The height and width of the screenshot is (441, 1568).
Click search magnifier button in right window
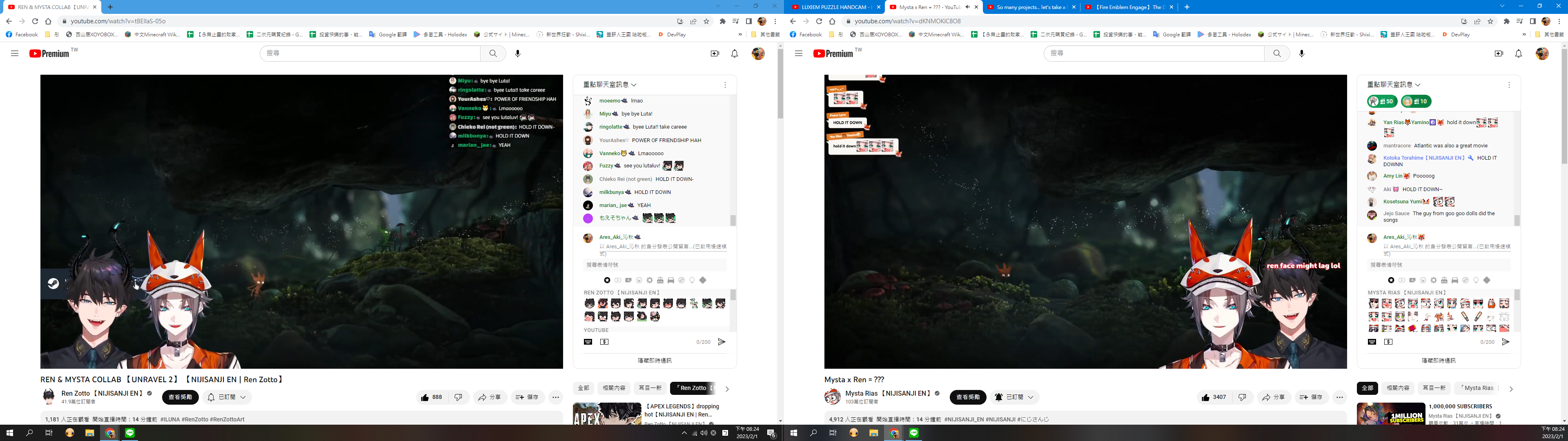pyautogui.click(x=1277, y=53)
